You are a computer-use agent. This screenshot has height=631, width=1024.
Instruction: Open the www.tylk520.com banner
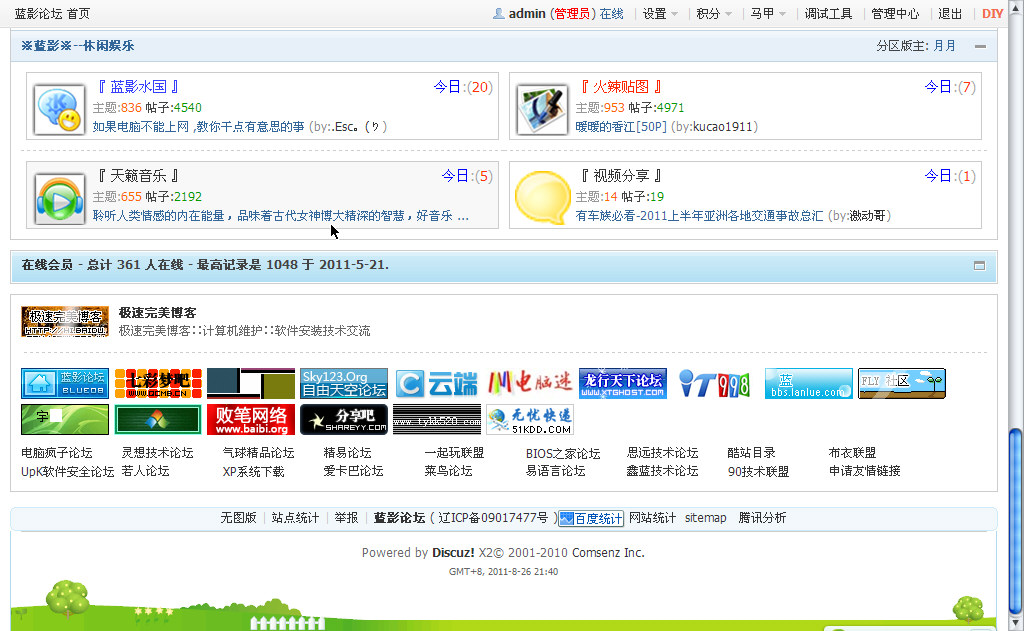click(x=437, y=419)
